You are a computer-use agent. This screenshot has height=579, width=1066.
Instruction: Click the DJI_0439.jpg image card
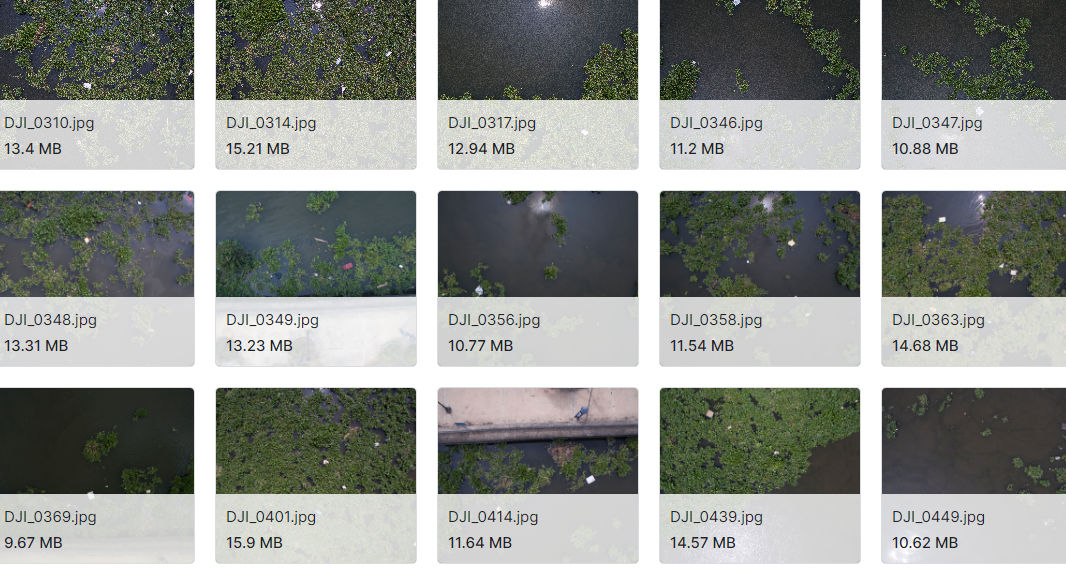759,476
